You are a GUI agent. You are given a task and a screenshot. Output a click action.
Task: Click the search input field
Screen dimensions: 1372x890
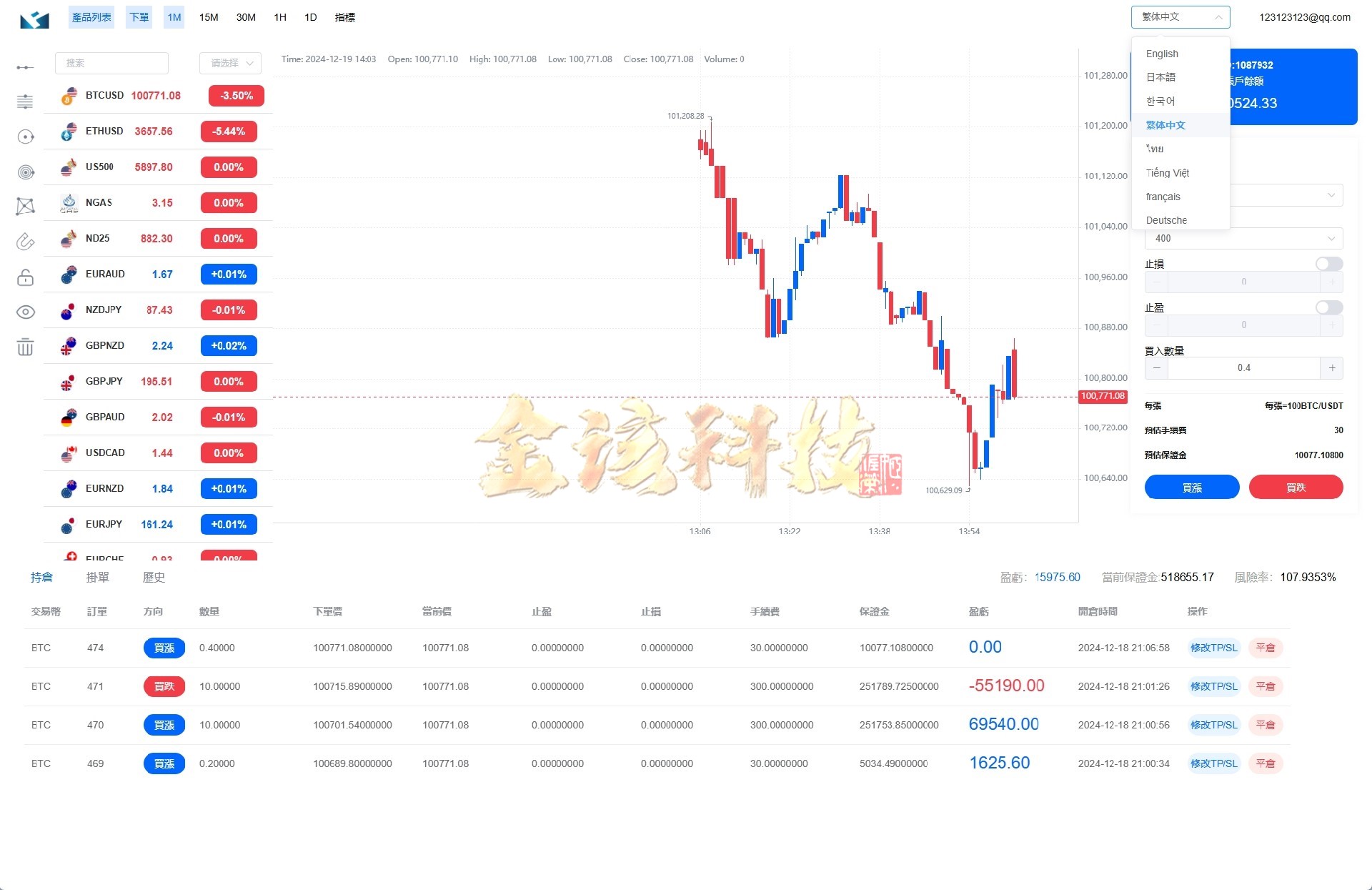(111, 63)
